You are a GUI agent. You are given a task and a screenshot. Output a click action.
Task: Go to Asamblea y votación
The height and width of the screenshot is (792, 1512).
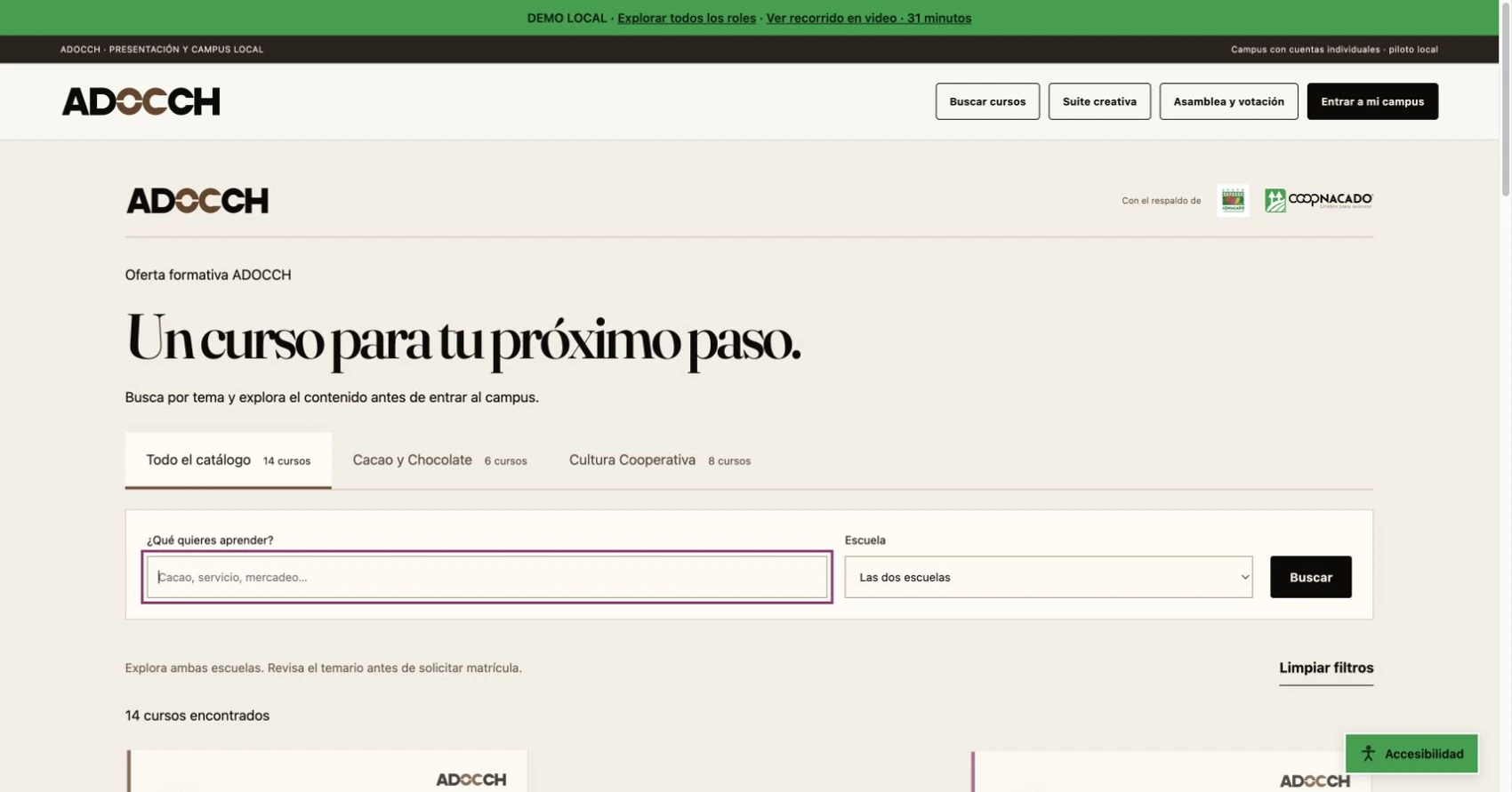[1228, 101]
